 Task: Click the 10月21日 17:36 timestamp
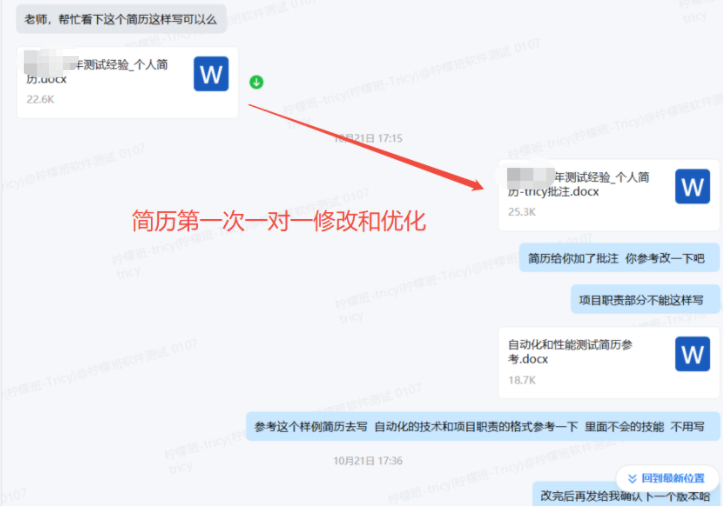coord(368,461)
